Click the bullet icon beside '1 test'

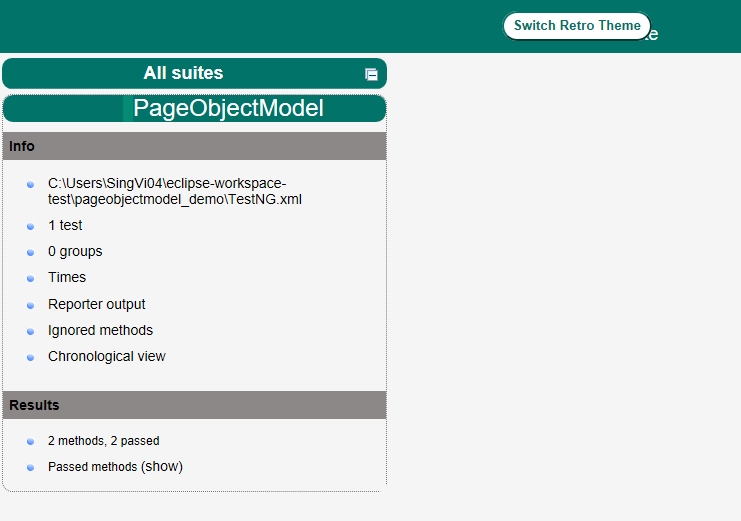(30, 227)
